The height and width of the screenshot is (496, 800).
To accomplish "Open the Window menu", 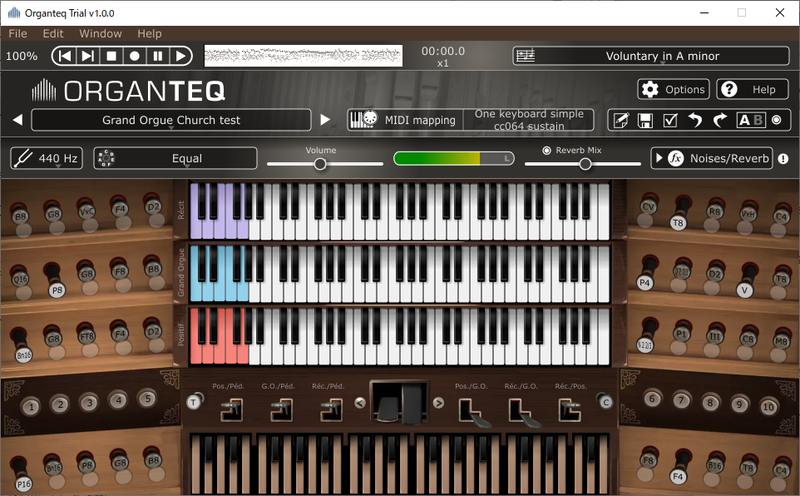I will tap(101, 34).
